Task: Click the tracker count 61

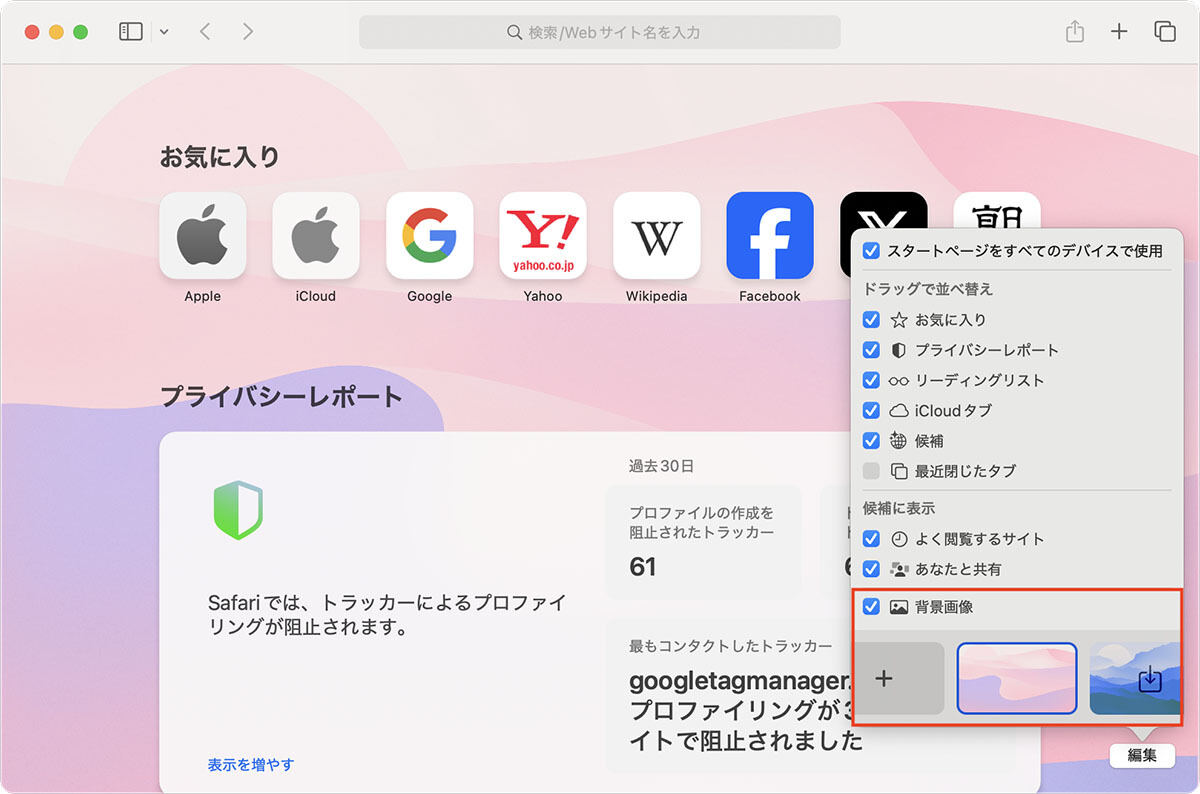Action: click(643, 567)
